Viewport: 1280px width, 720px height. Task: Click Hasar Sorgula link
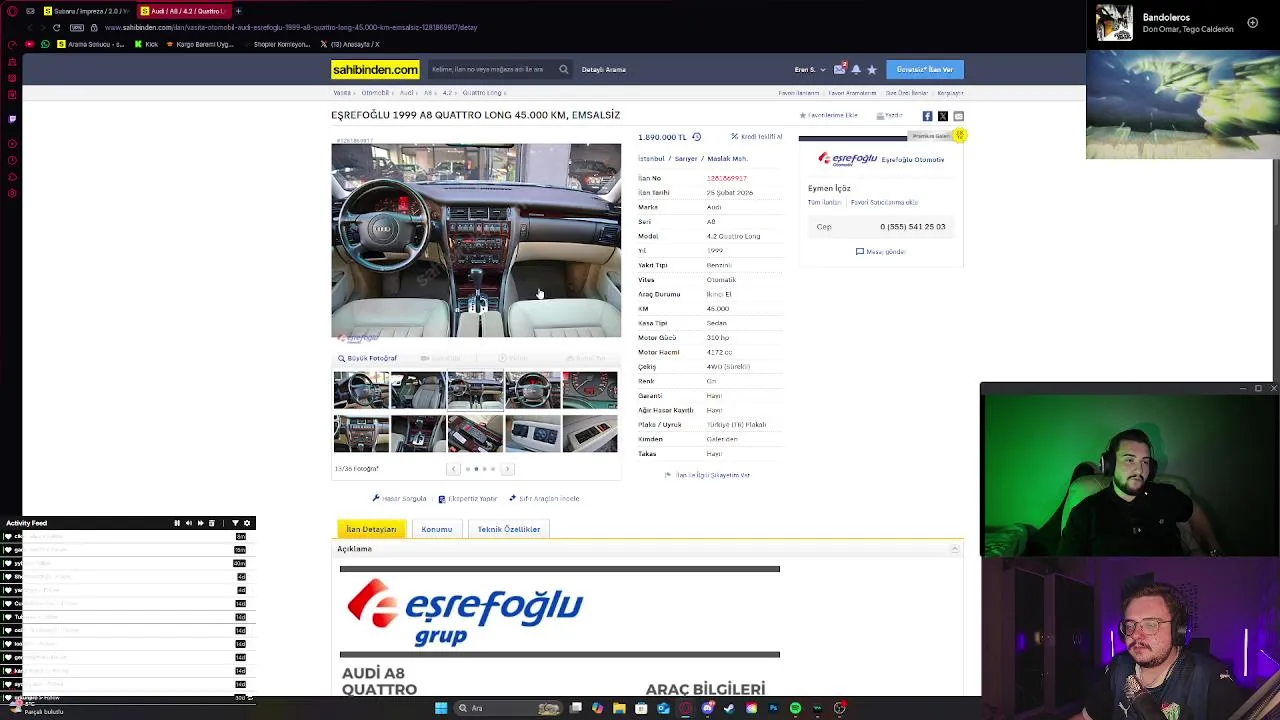click(x=400, y=499)
